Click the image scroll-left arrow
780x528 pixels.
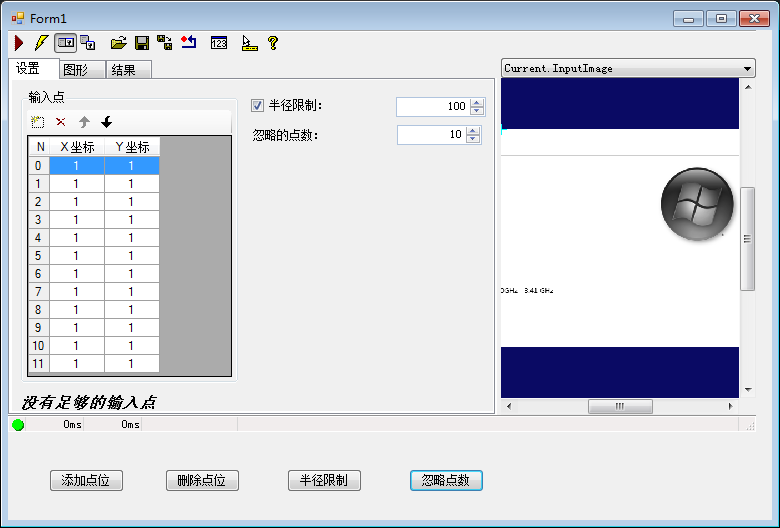point(508,407)
